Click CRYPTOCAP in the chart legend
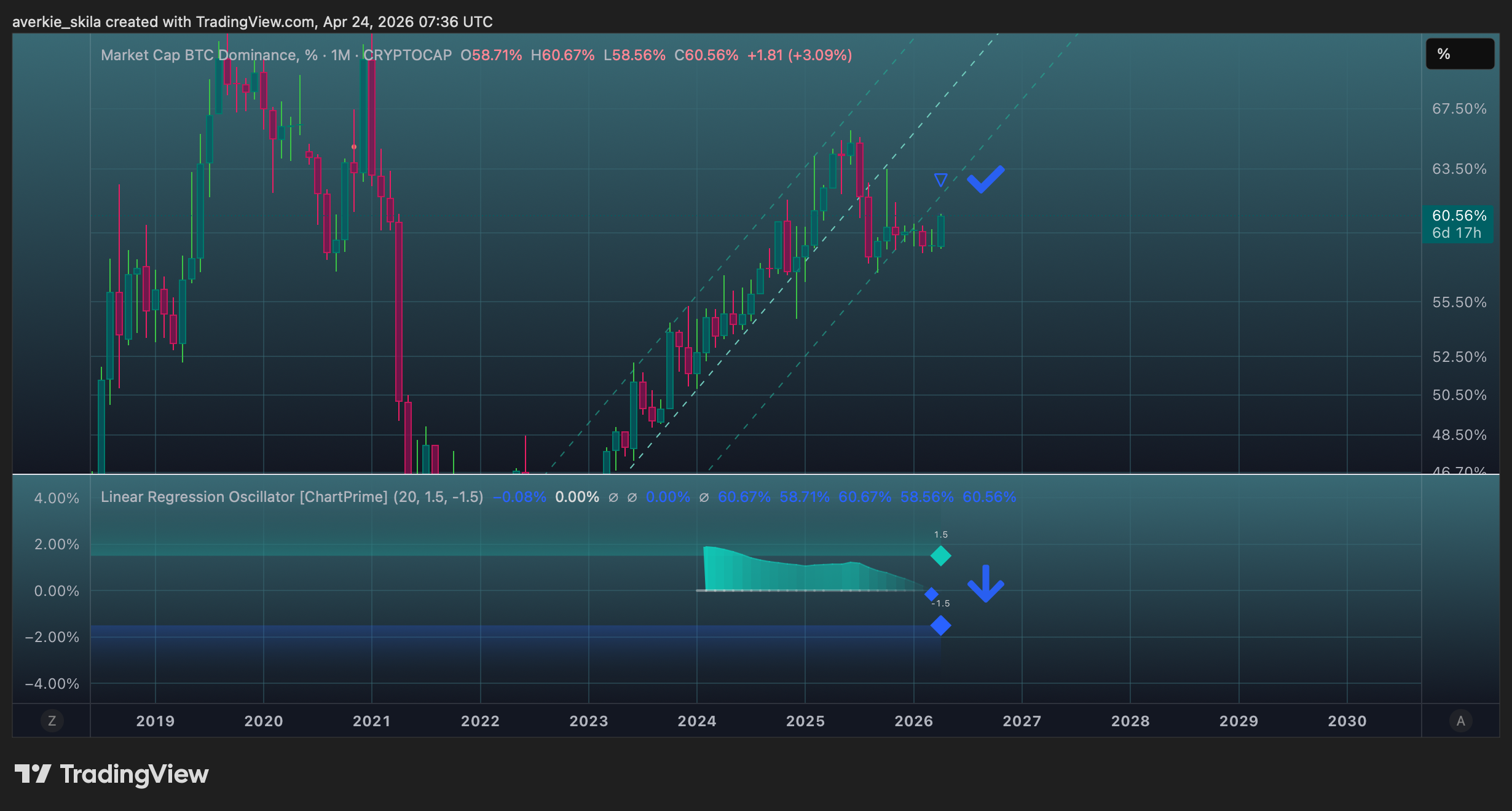1512x811 pixels. (x=408, y=55)
